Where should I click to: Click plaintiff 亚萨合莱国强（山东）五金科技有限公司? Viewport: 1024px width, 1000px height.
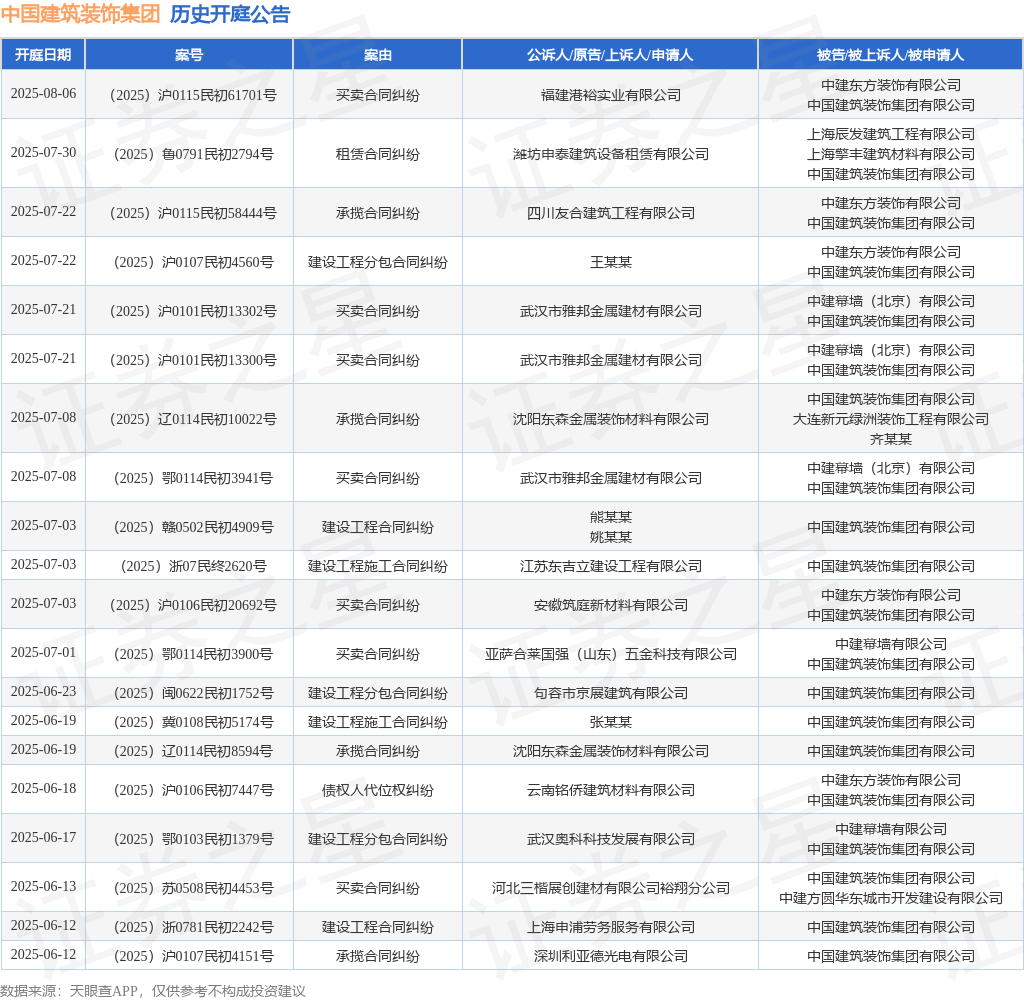tap(611, 654)
